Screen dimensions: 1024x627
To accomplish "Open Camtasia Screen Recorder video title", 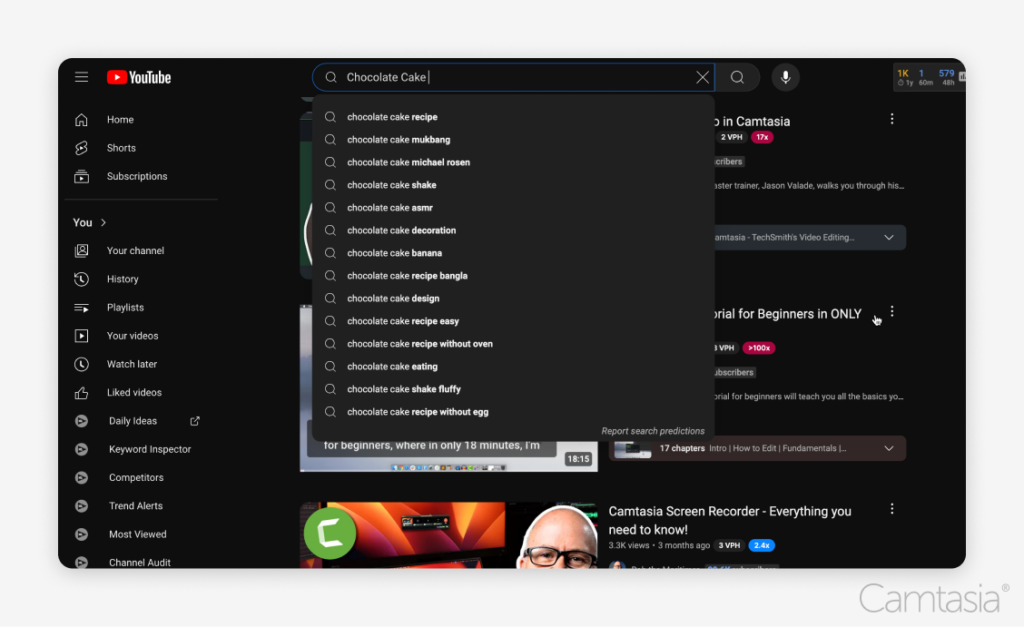I will tap(729, 521).
